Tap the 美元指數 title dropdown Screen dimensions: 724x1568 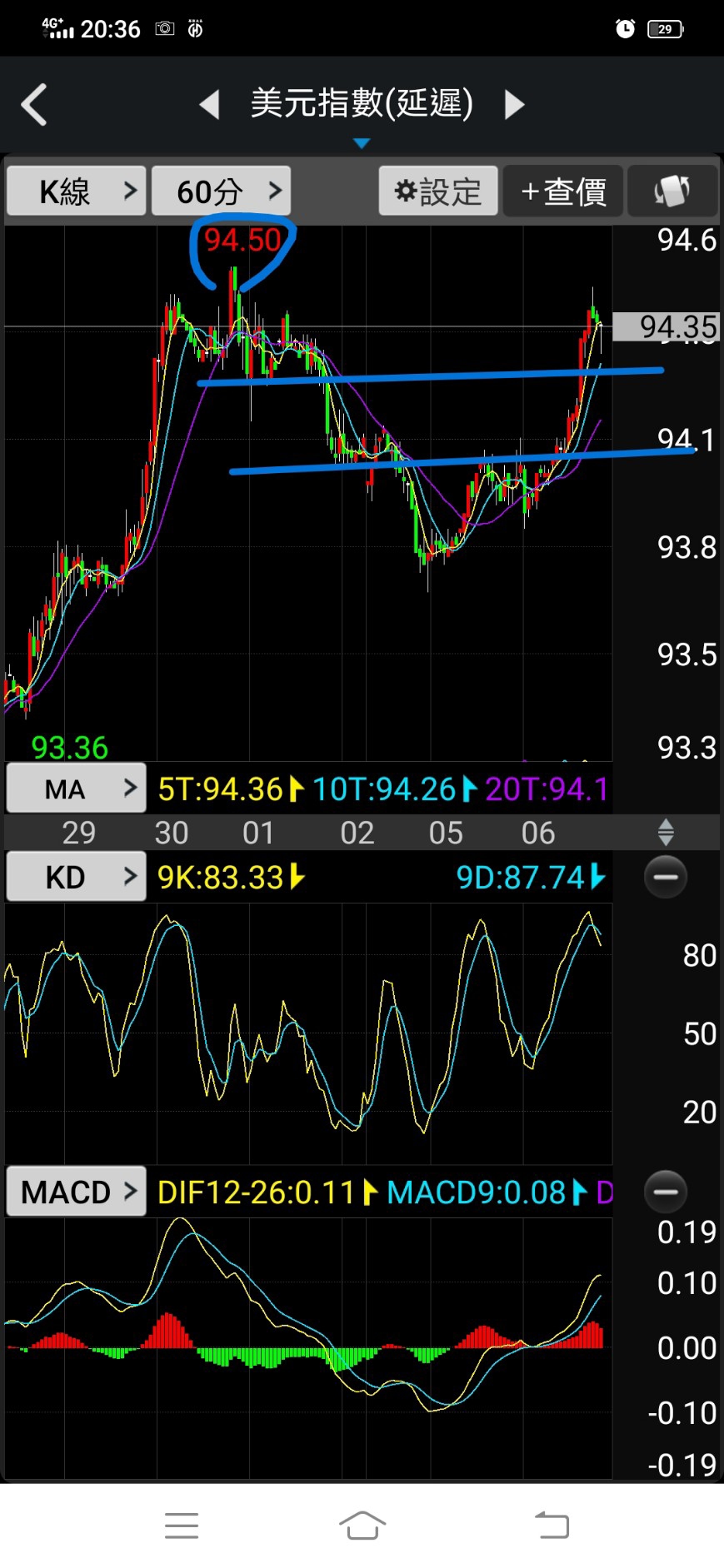[x=362, y=103]
